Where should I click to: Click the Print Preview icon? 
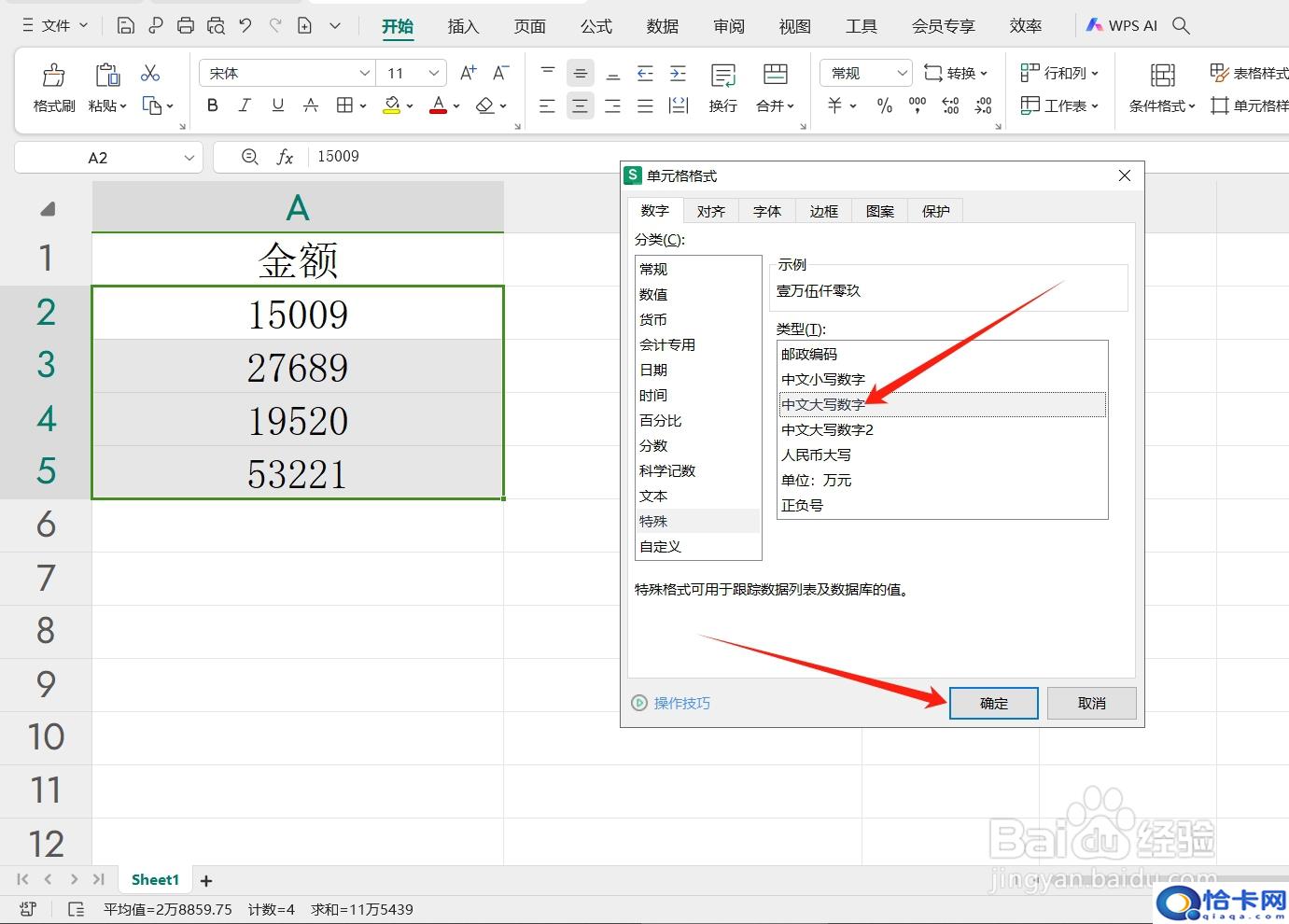(x=216, y=26)
